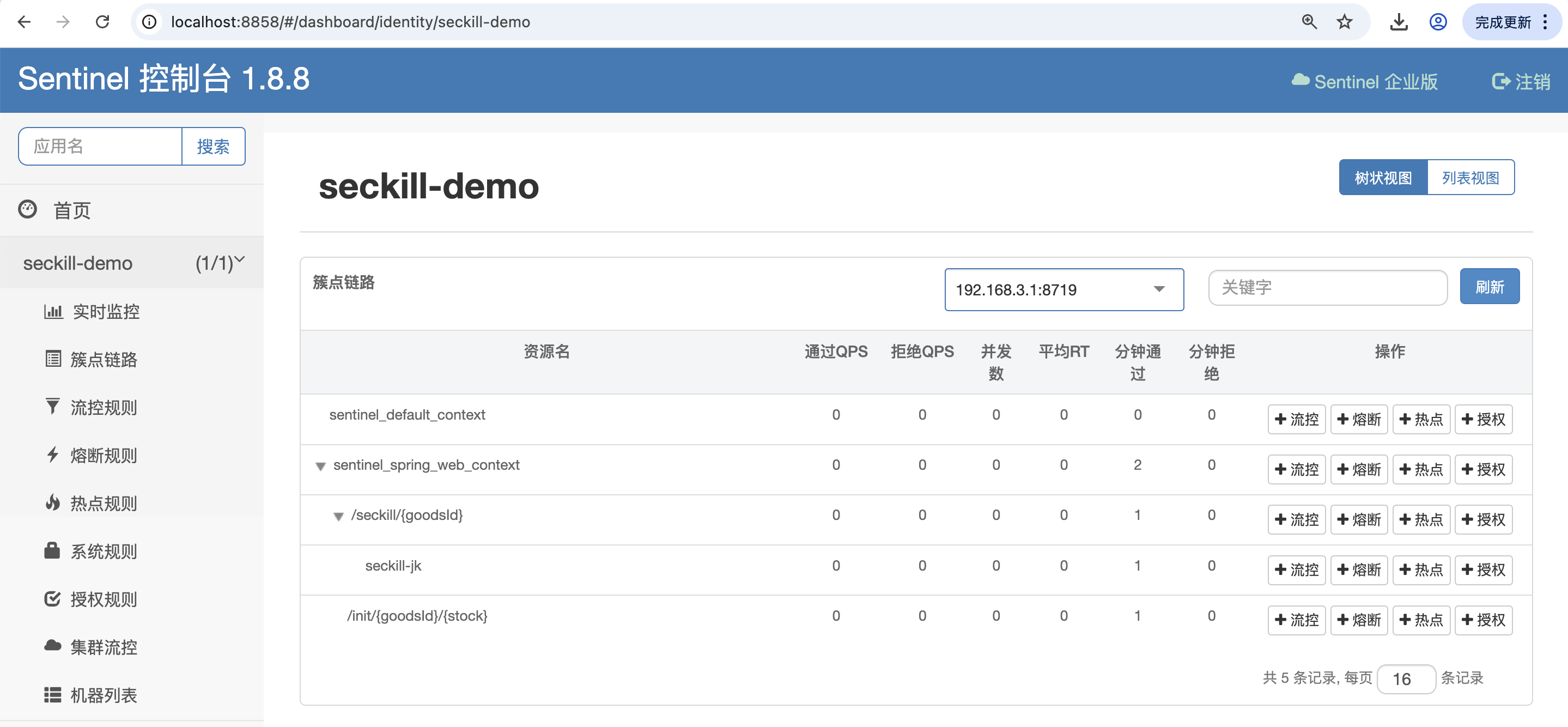Click the filter funnel icon for 流控规则
This screenshot has width=1568, height=727.
(52, 406)
